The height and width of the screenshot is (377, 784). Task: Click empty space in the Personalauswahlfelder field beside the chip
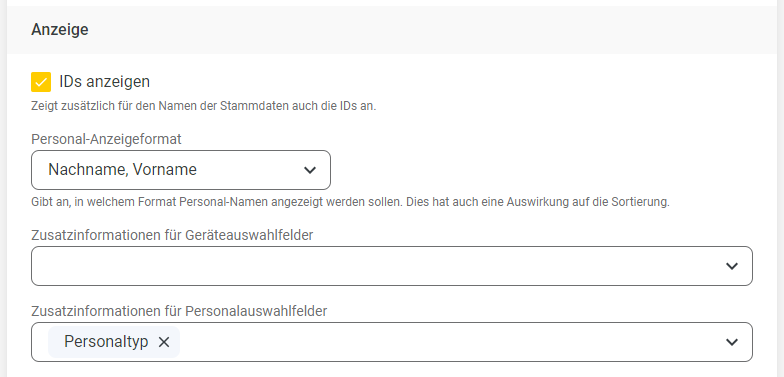(x=450, y=342)
